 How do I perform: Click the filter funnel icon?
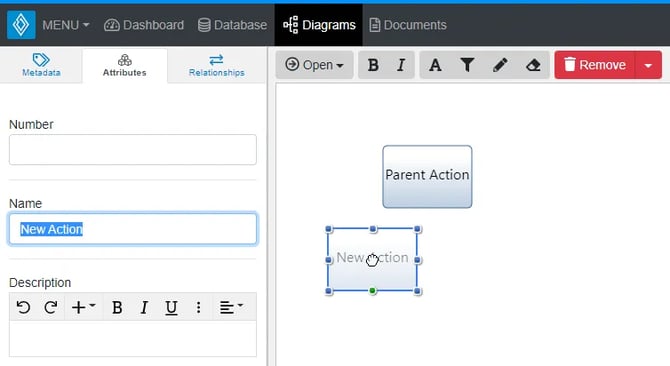tap(467, 65)
